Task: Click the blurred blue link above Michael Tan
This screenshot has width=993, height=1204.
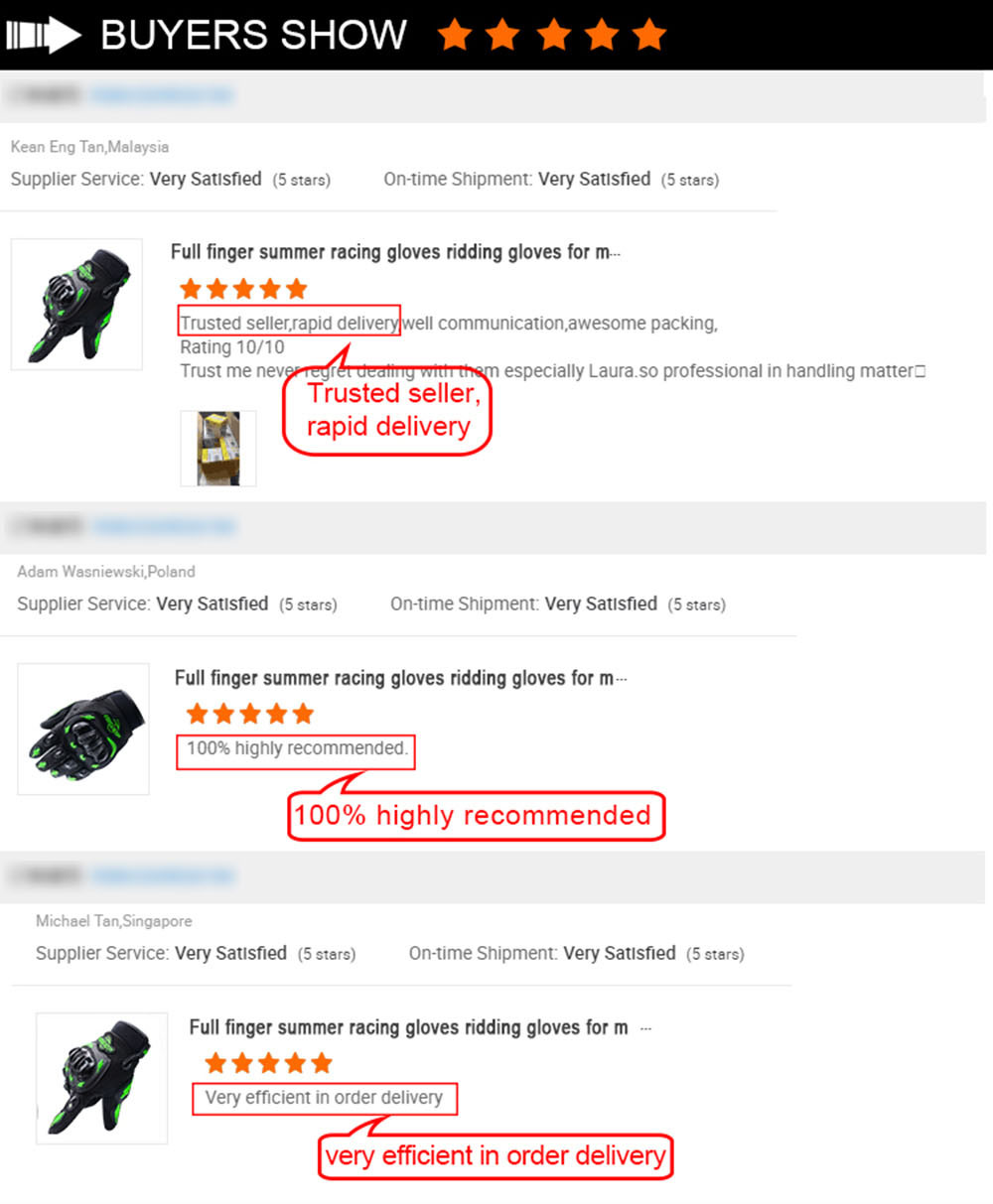Action: 164,875
